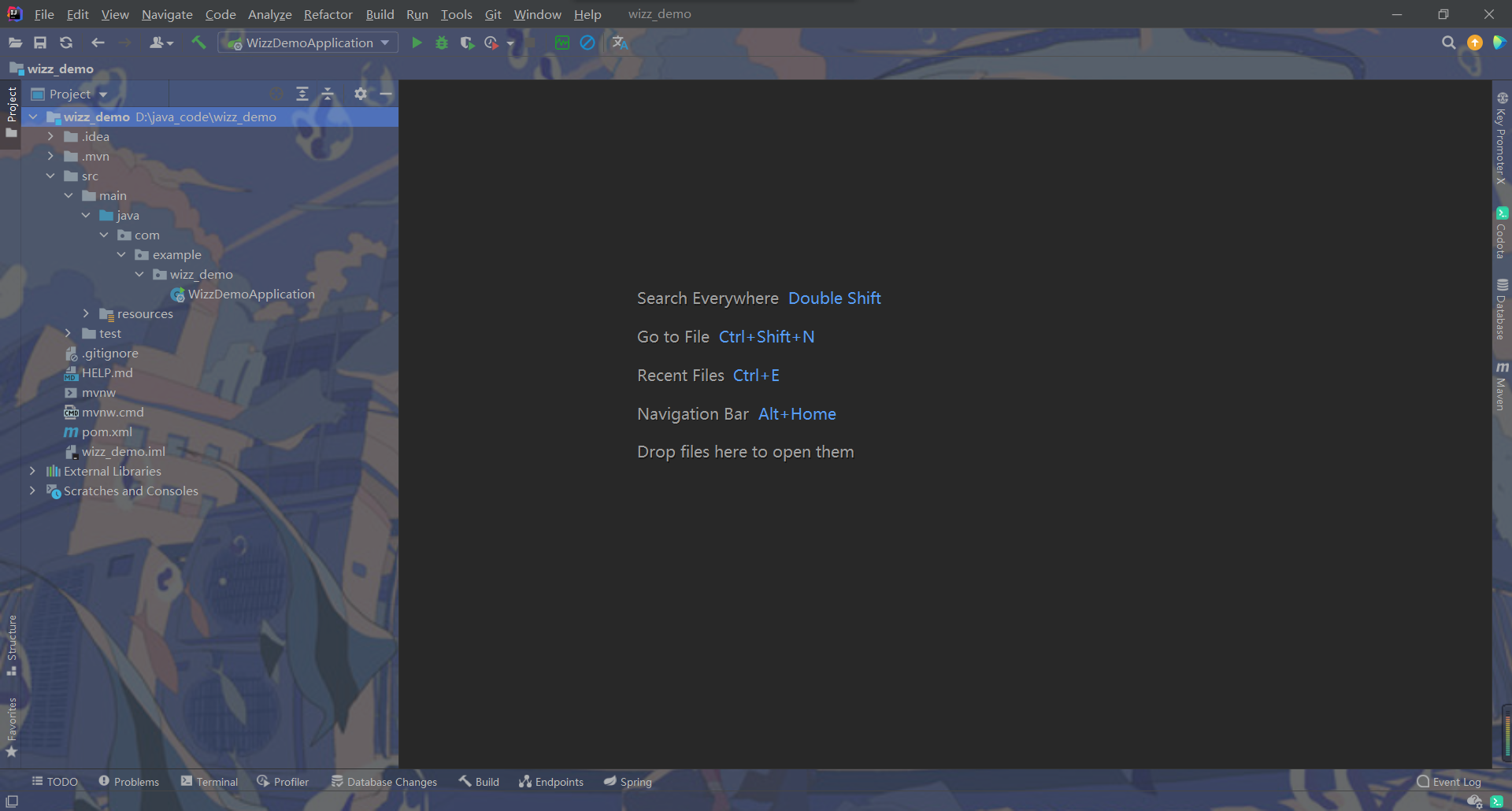Image resolution: width=1512 pixels, height=811 pixels.
Task: Collapse the main folder
Action: [x=69, y=195]
